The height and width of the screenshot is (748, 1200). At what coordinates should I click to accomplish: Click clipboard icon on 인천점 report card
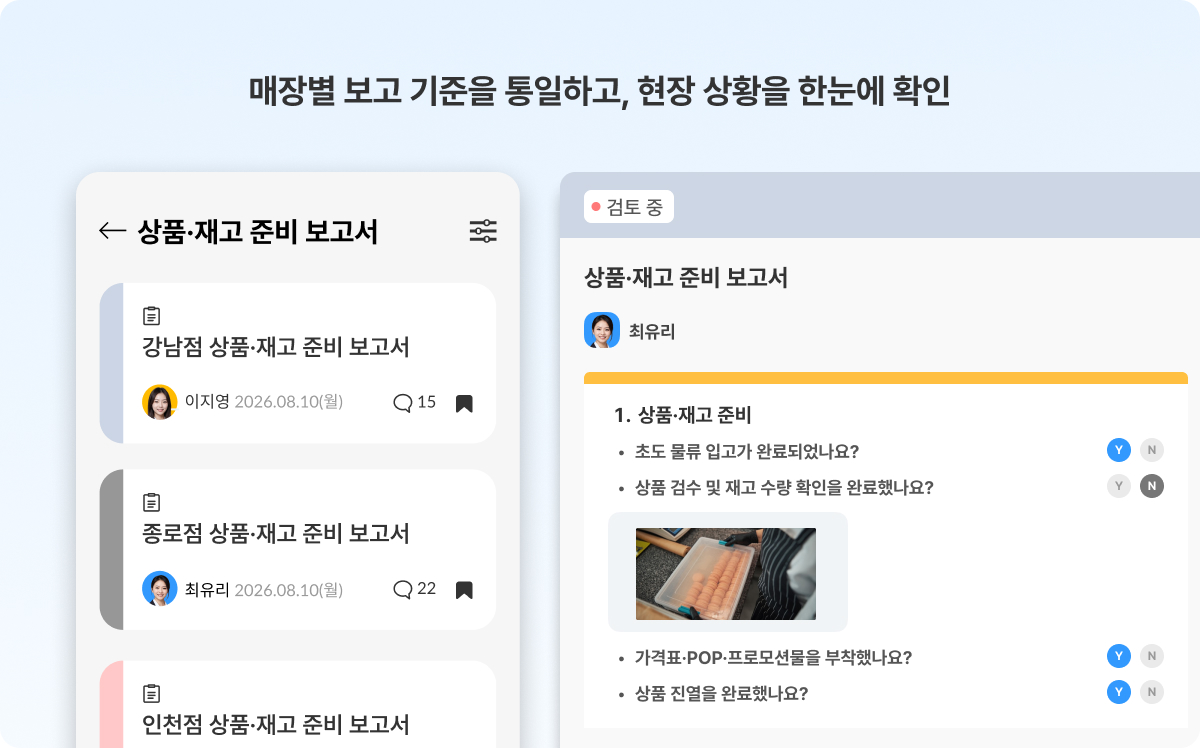(152, 693)
